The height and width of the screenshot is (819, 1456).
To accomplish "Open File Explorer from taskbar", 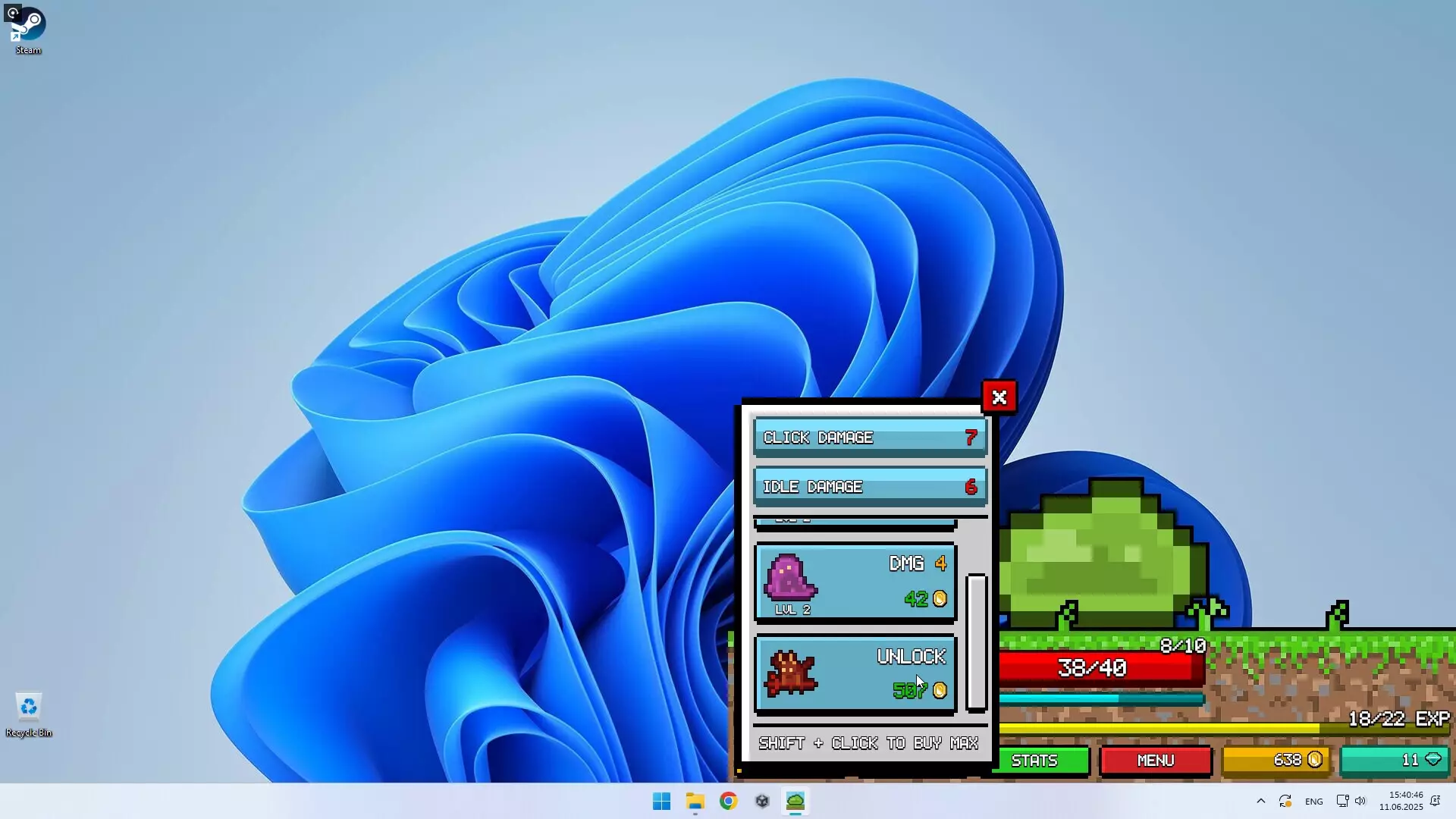I will point(695,801).
